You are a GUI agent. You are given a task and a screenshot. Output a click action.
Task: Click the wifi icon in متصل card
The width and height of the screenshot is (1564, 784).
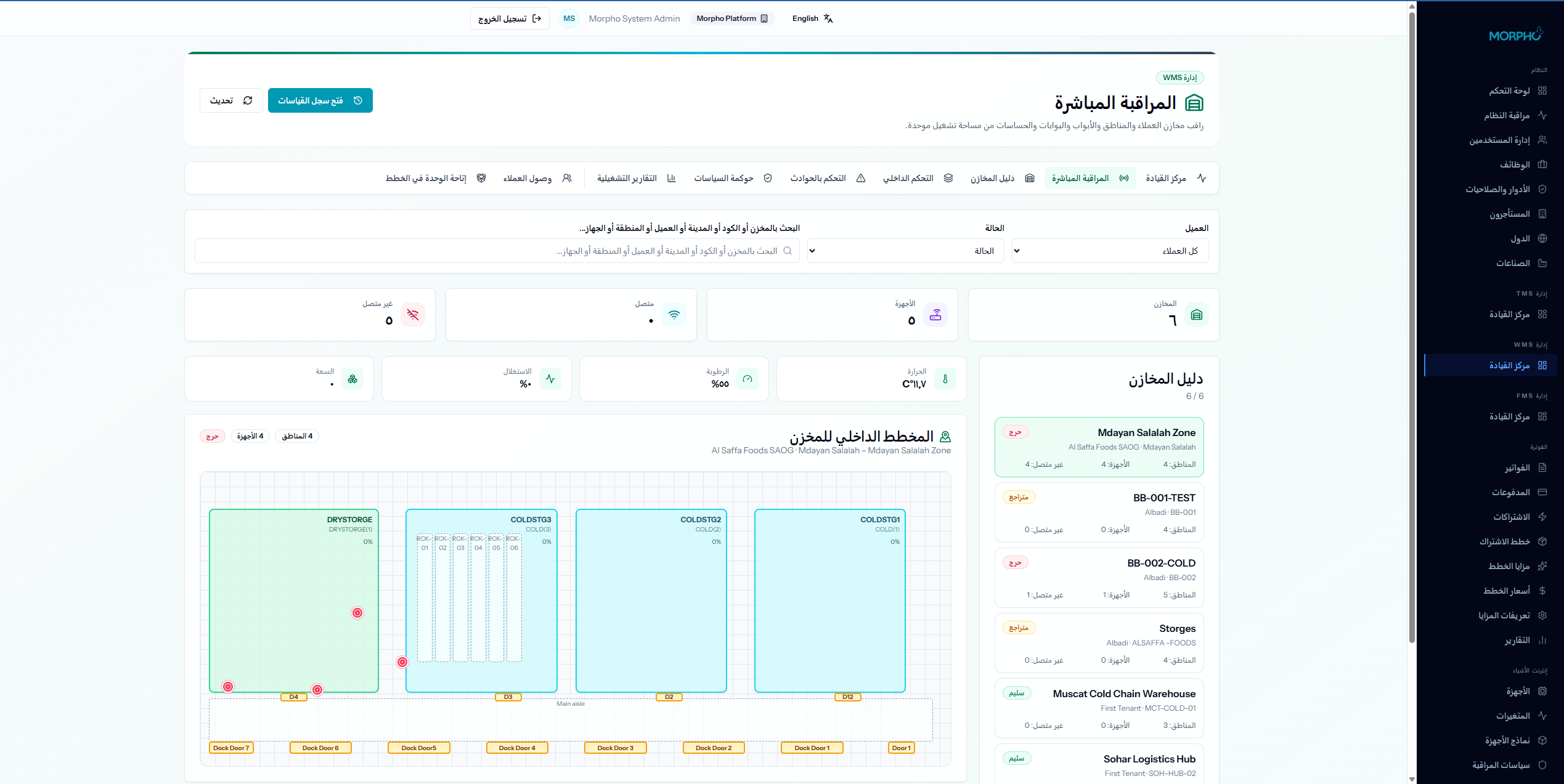click(674, 315)
